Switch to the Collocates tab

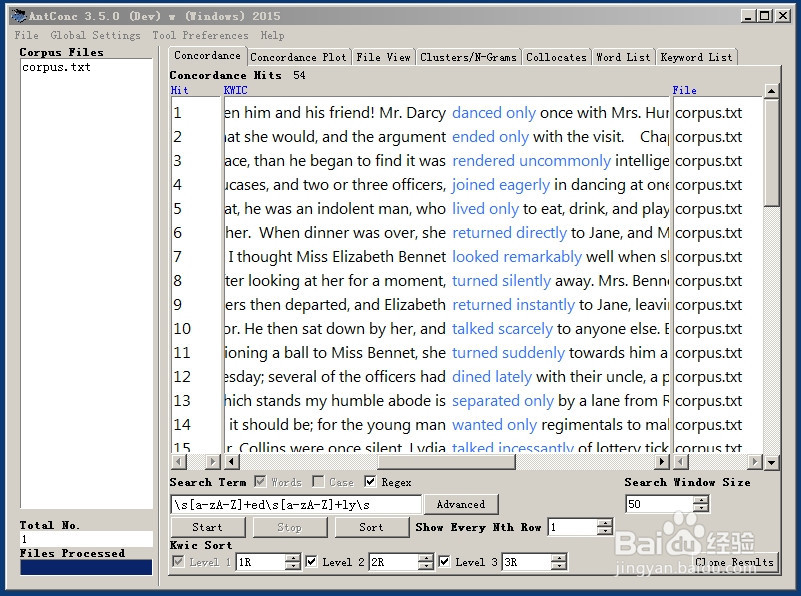[556, 57]
